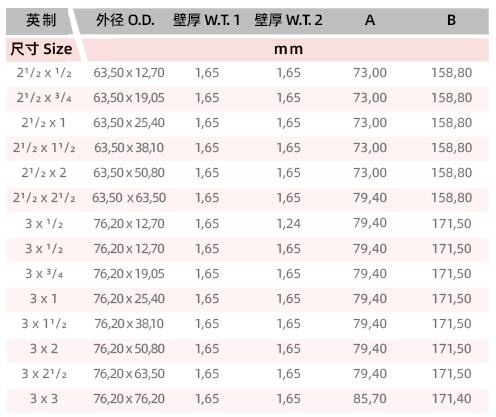
Task: Select the 壁厚 W.T. 1 column header
Action: (x=207, y=20)
